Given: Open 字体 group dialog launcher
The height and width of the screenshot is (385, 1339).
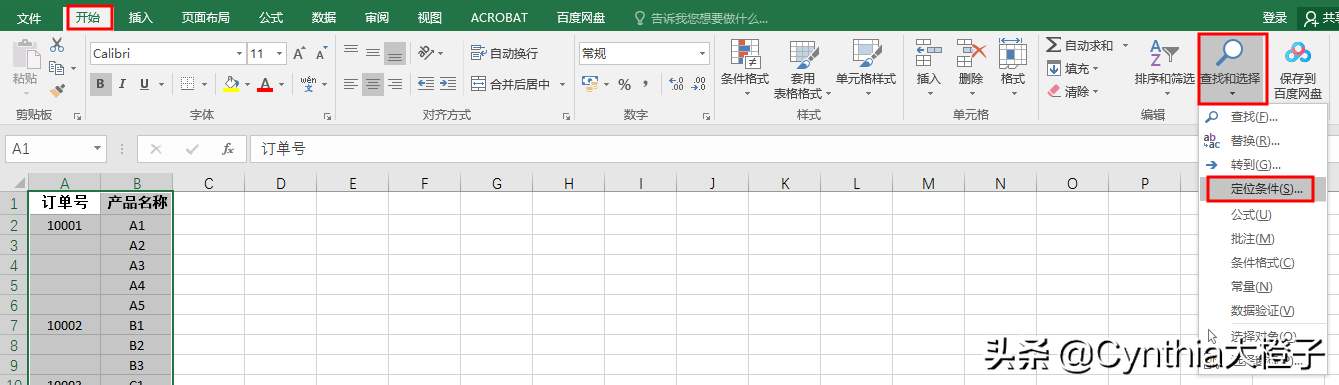Looking at the screenshot, I should coord(327,116).
